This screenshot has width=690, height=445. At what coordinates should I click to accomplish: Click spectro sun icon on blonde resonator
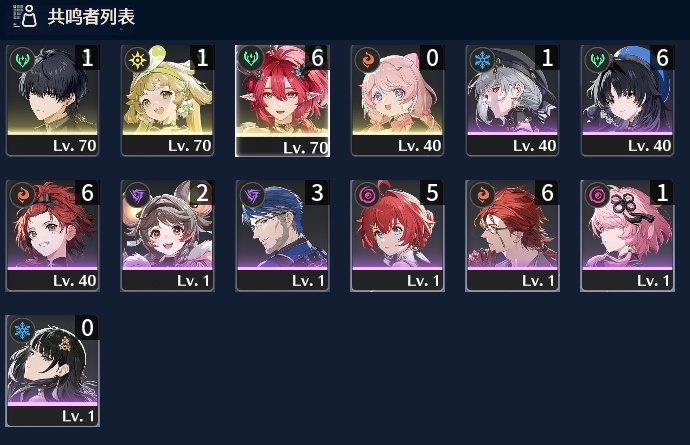137,59
